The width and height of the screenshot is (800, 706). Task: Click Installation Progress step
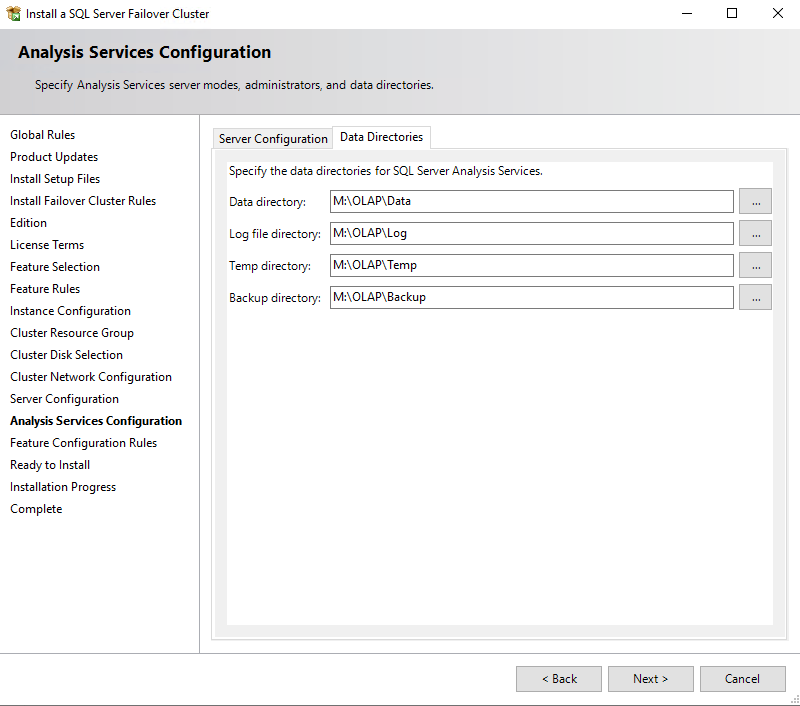63,487
